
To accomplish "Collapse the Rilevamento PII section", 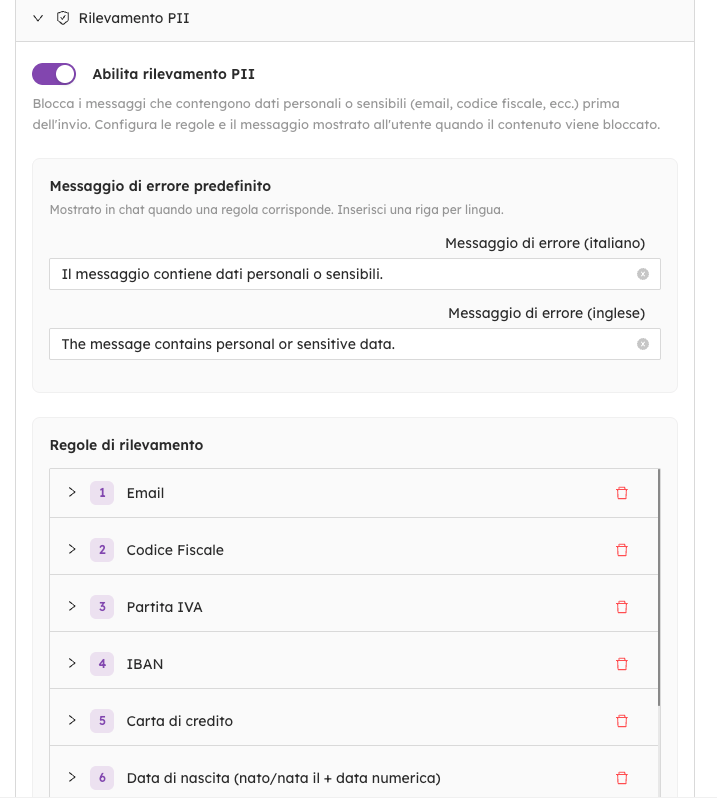I will (38, 18).
